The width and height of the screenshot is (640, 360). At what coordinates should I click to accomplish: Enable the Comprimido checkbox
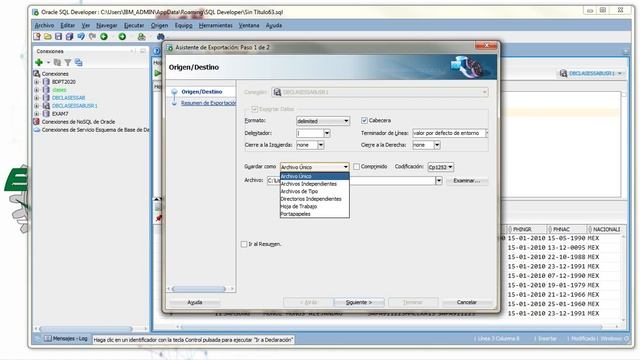point(356,167)
